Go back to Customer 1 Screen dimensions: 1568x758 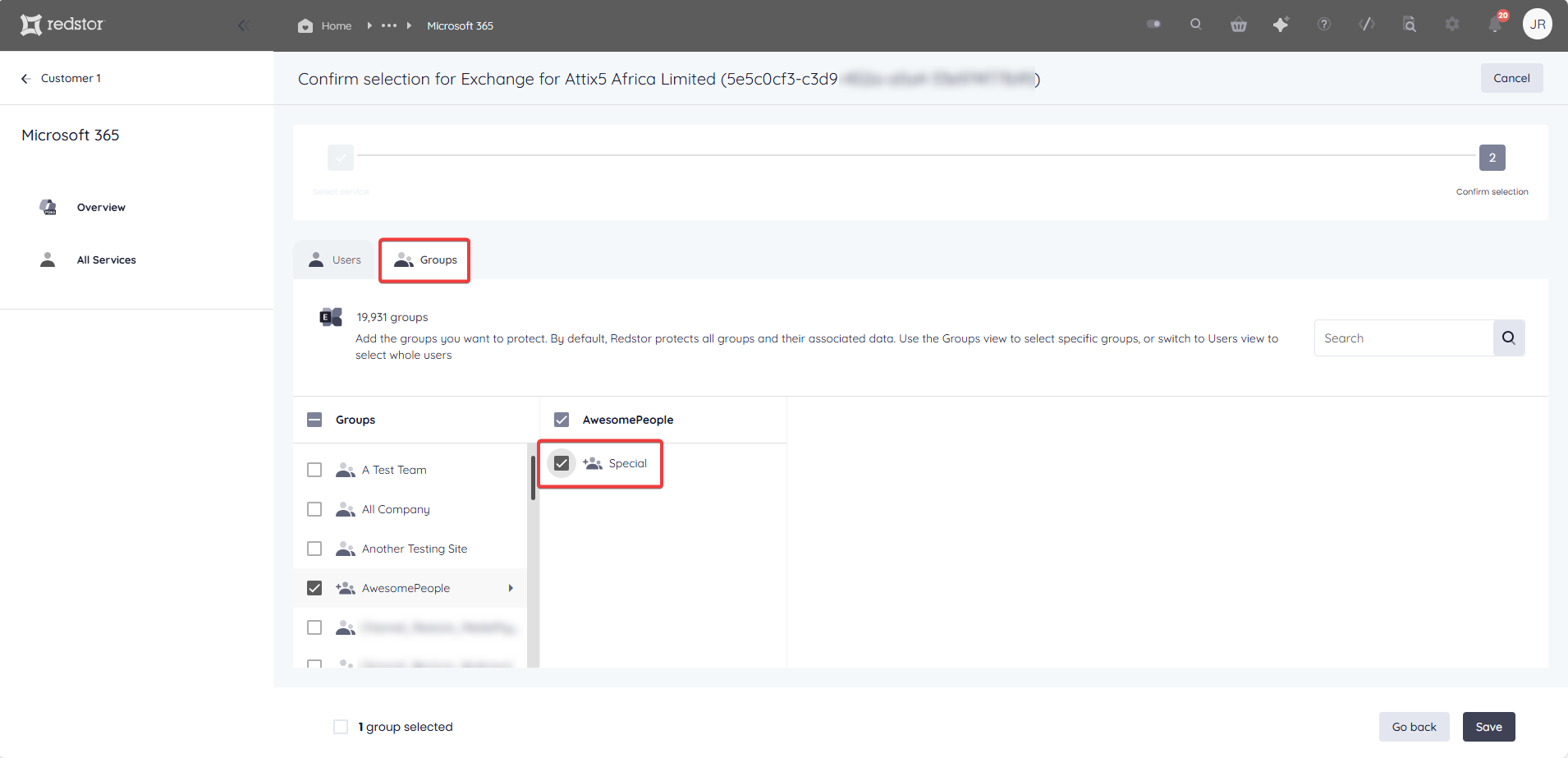(x=61, y=78)
